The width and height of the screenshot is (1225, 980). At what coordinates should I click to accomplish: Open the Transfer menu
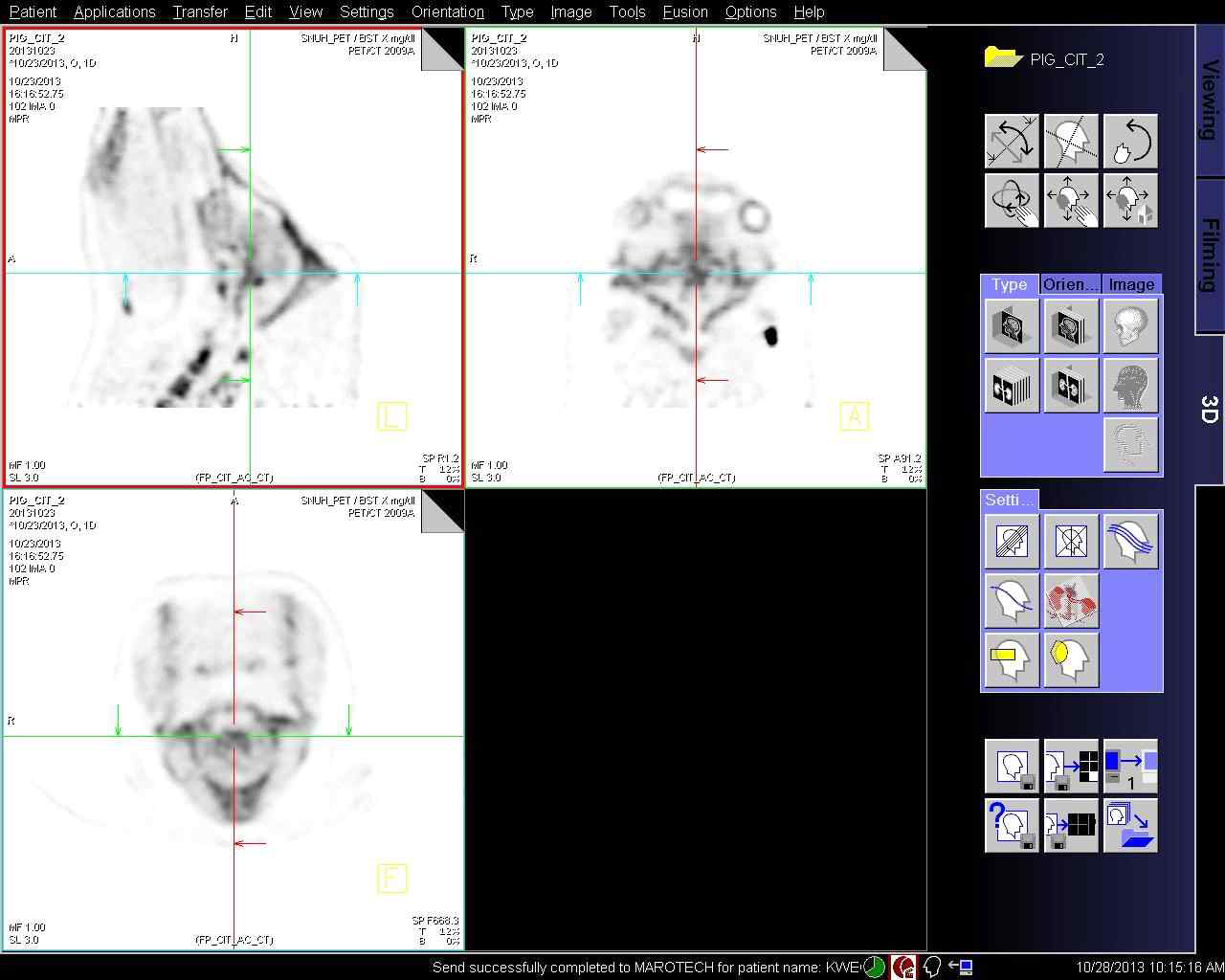tap(200, 11)
